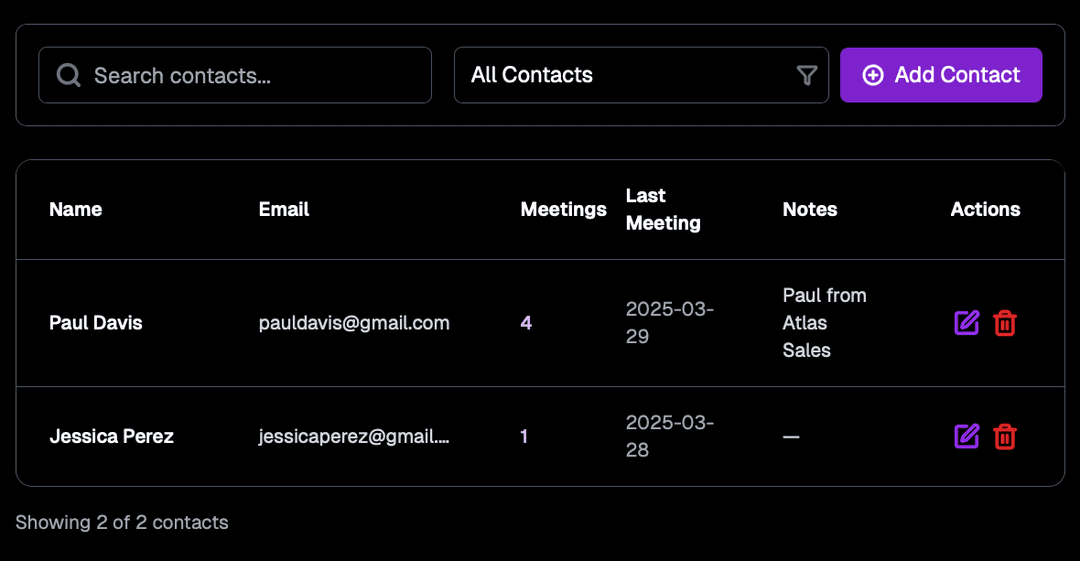The image size is (1080, 561).
Task: Open the All Contacts filter dropdown
Action: click(641, 75)
